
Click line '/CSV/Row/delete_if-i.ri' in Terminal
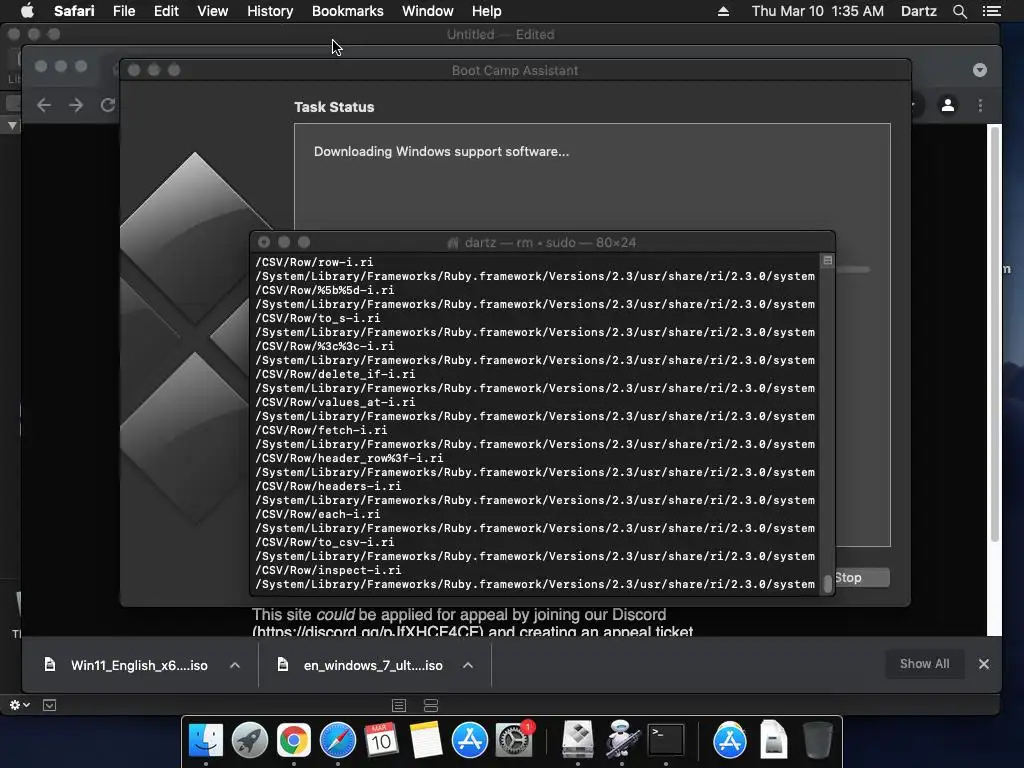pos(335,374)
